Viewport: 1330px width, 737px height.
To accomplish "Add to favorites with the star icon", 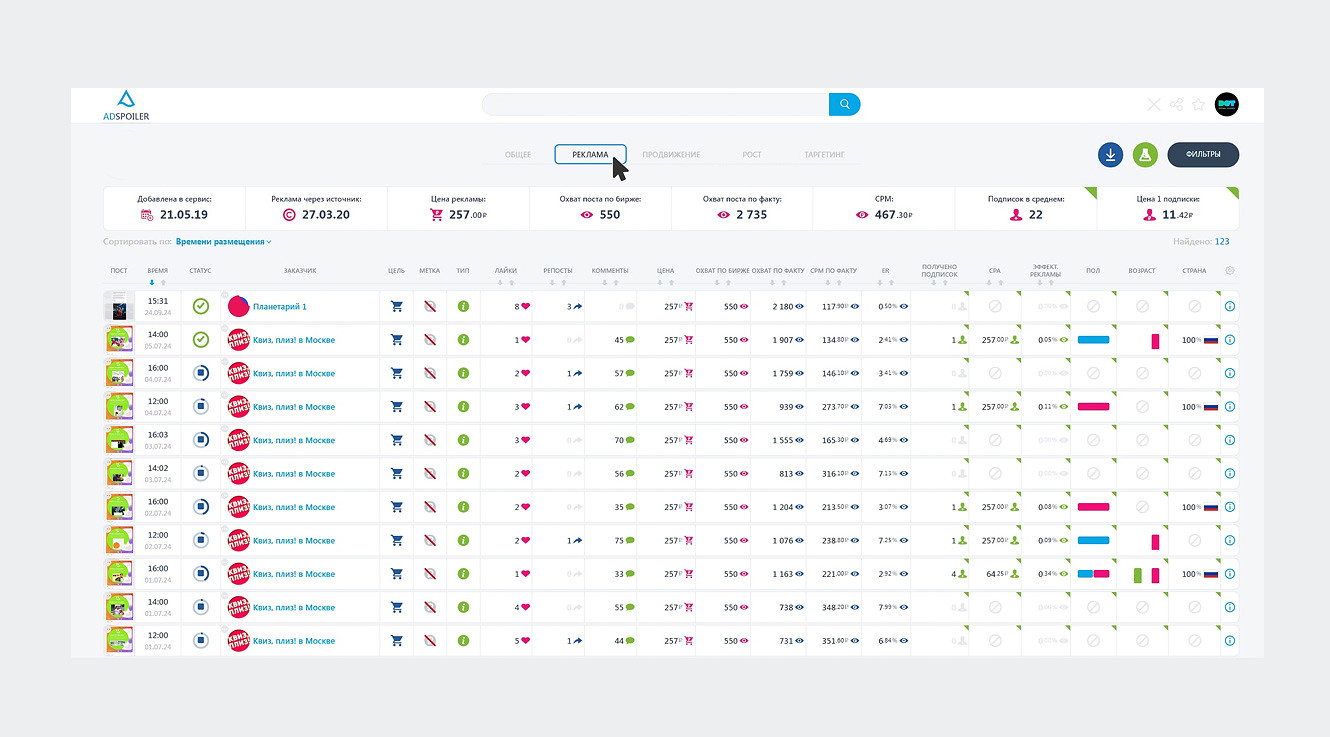I will pyautogui.click(x=1198, y=104).
